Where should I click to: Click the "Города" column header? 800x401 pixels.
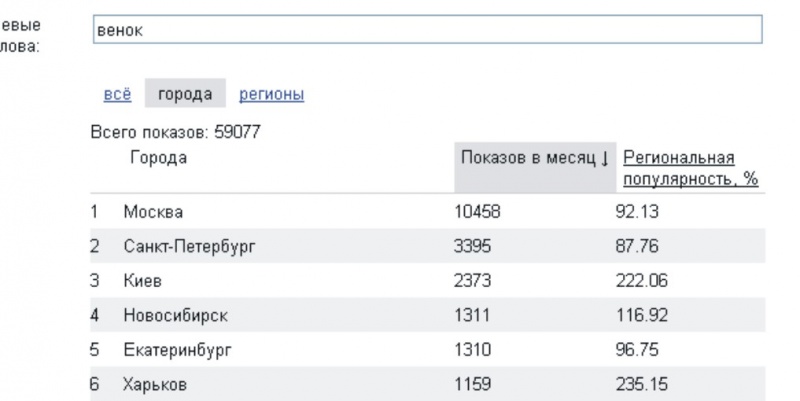[x=158, y=158]
